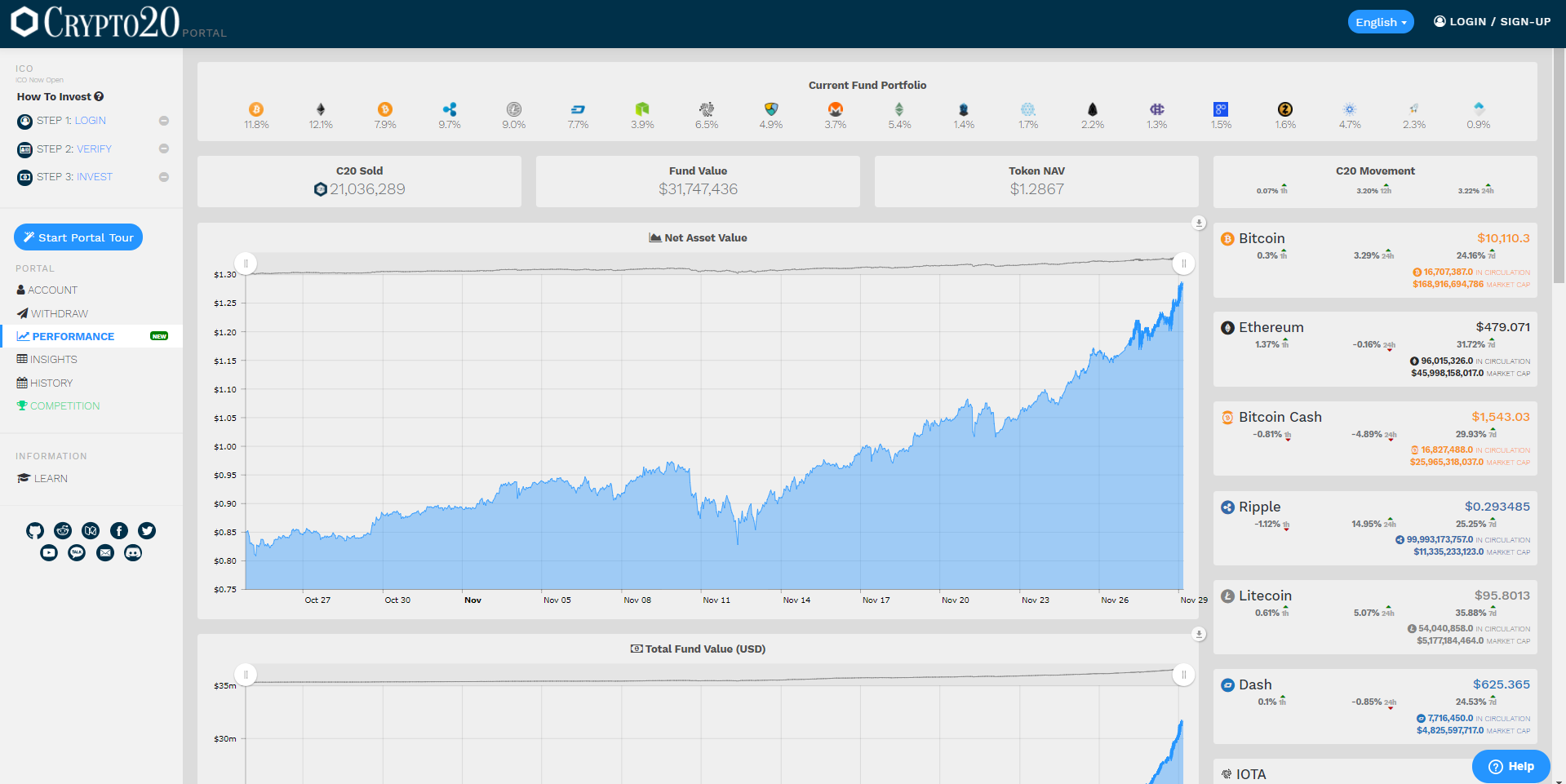
Task: Open the Account page in sidebar
Action: (47, 290)
